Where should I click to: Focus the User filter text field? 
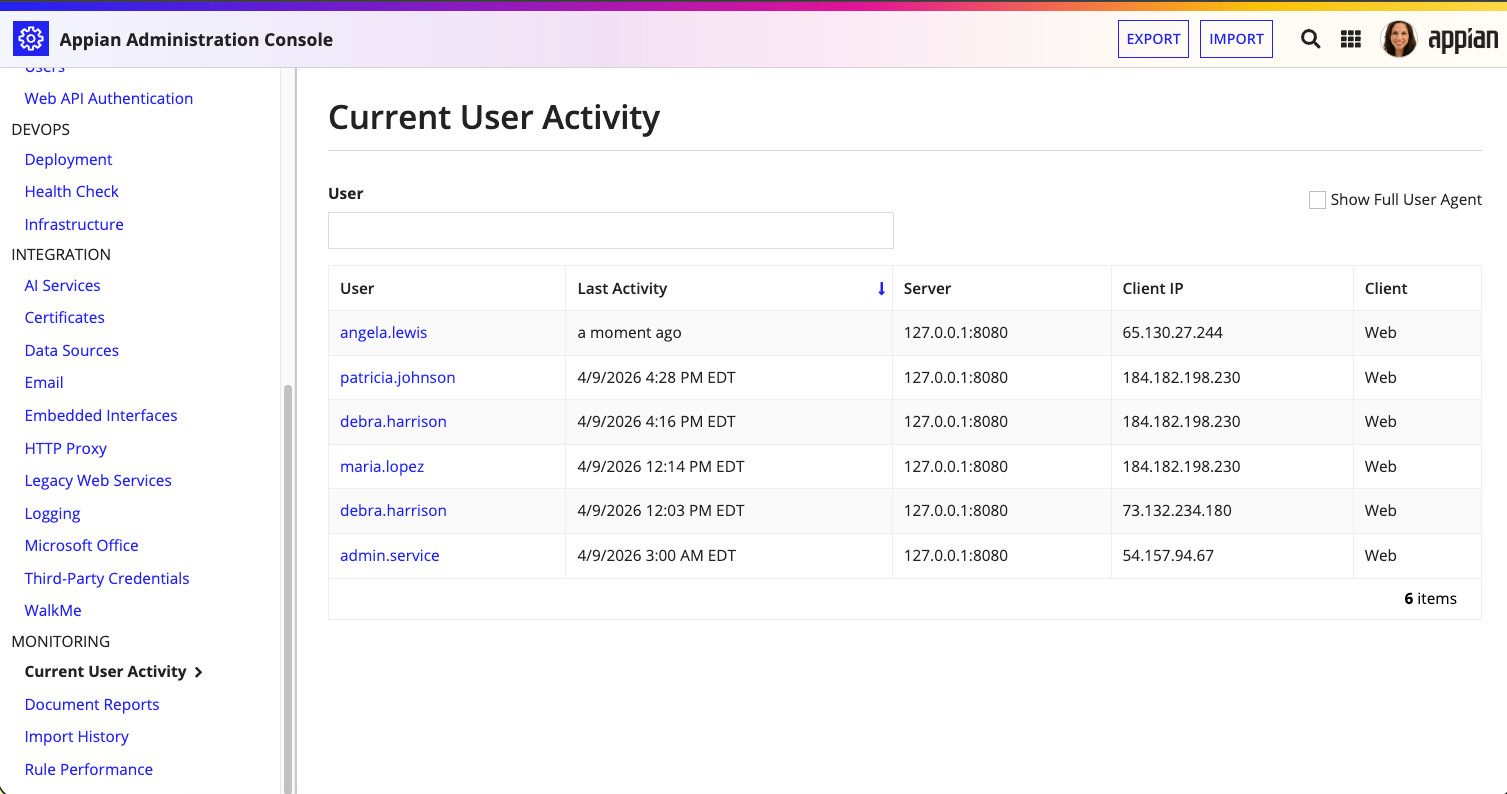pos(610,230)
